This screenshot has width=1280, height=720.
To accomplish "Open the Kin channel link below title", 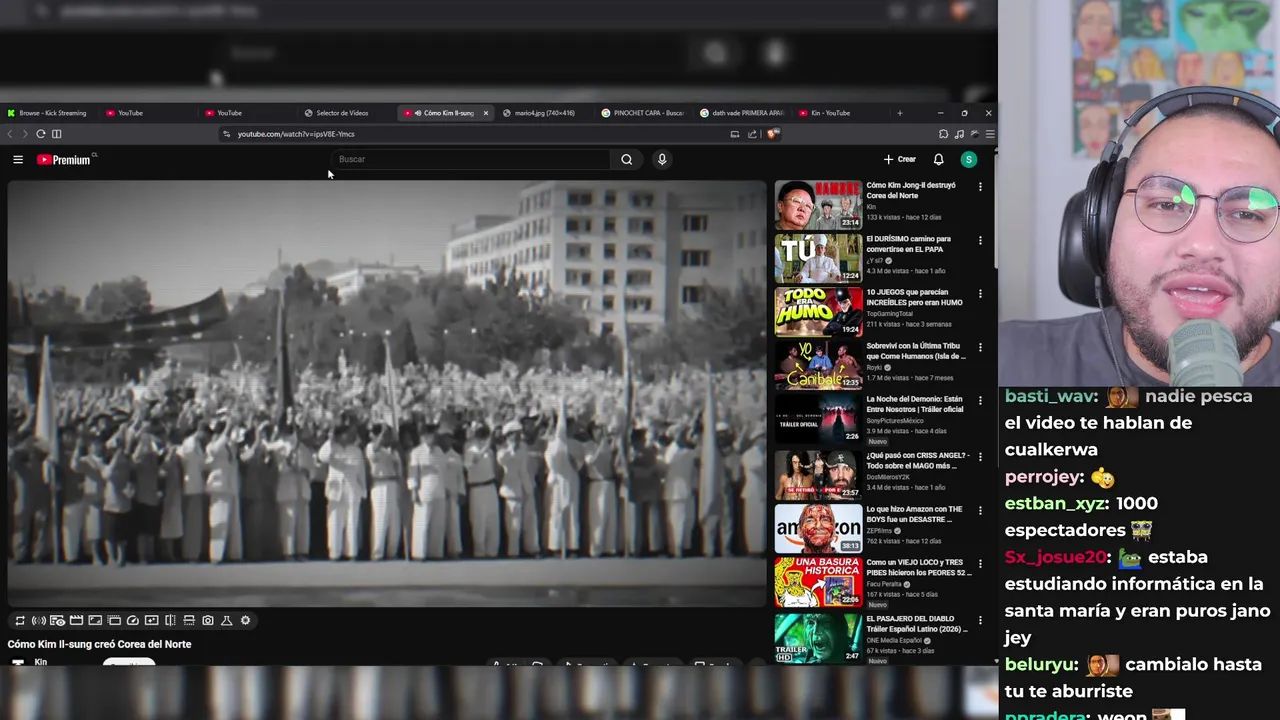I will (41, 662).
